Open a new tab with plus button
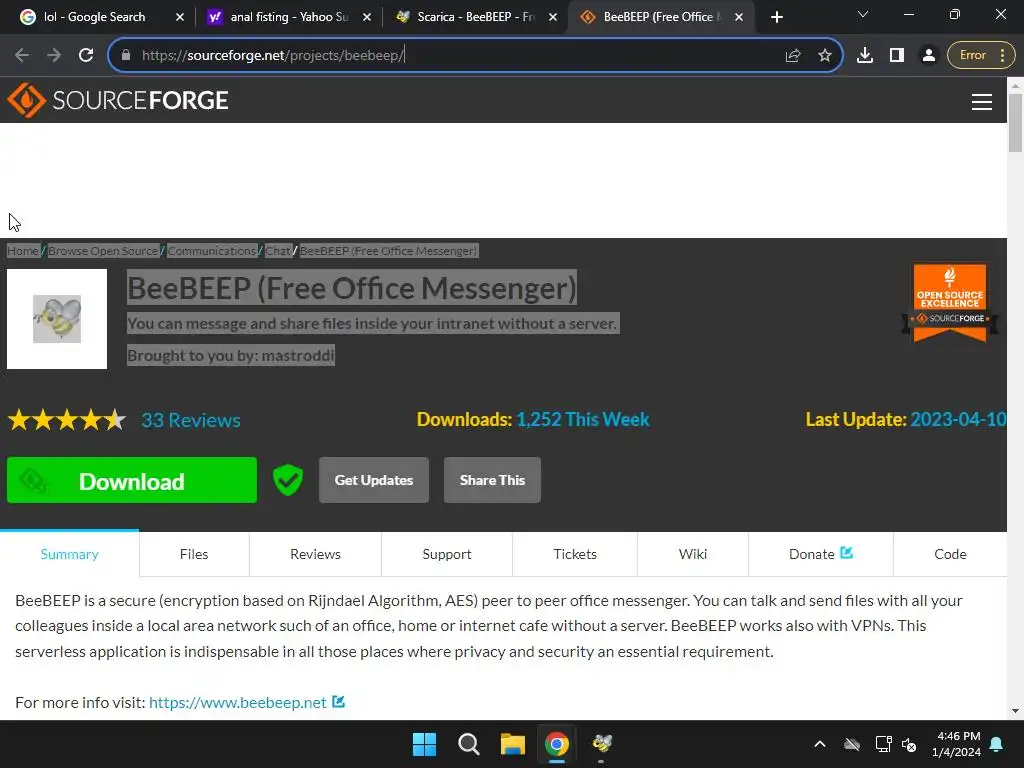The height and width of the screenshot is (768, 1024). (x=776, y=17)
